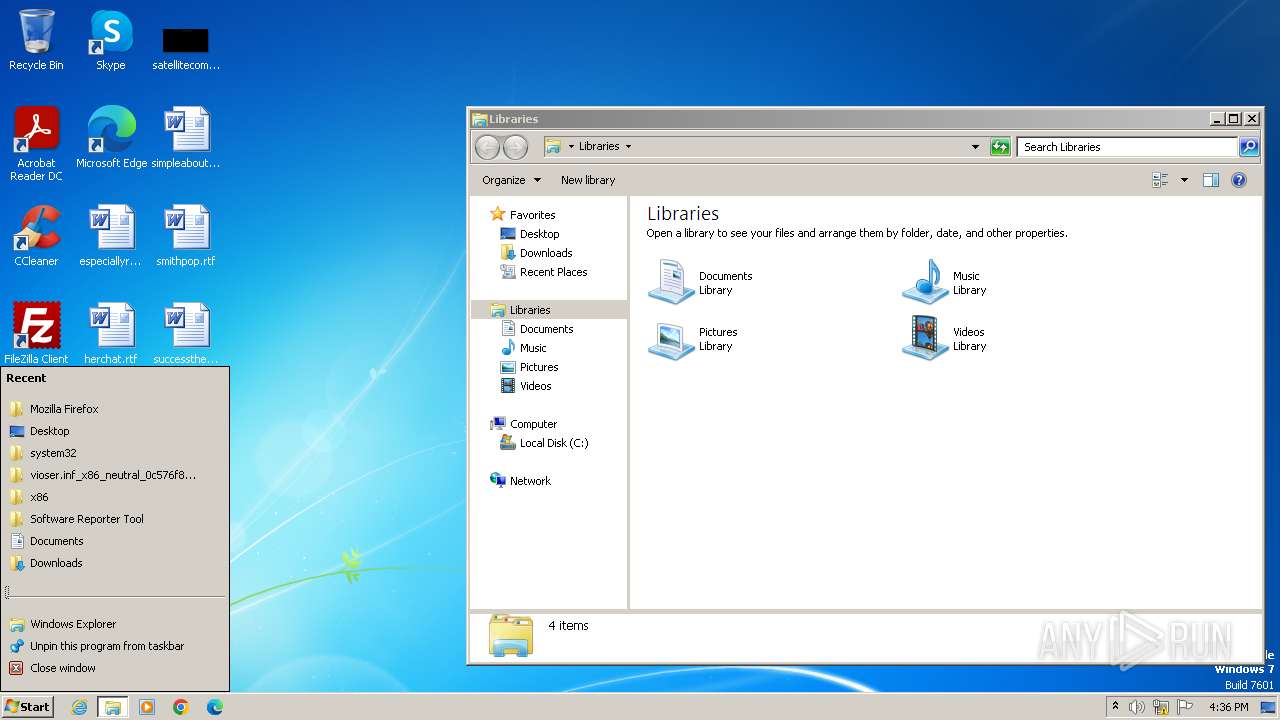Expand Libraries breadcrumb arrow
1280x720 pixels.
pos(628,147)
